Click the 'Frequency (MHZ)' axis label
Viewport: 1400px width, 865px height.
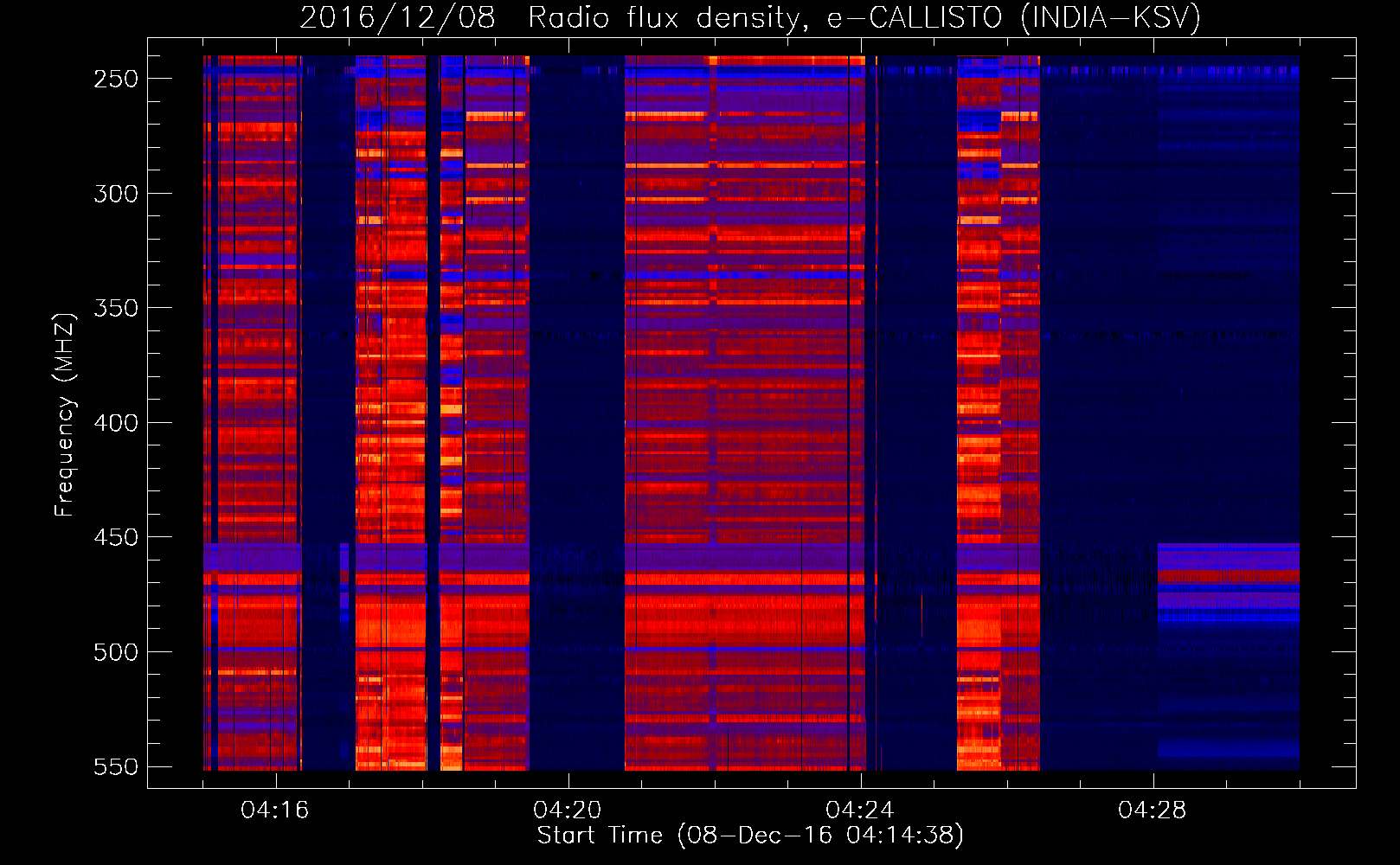click(x=65, y=414)
